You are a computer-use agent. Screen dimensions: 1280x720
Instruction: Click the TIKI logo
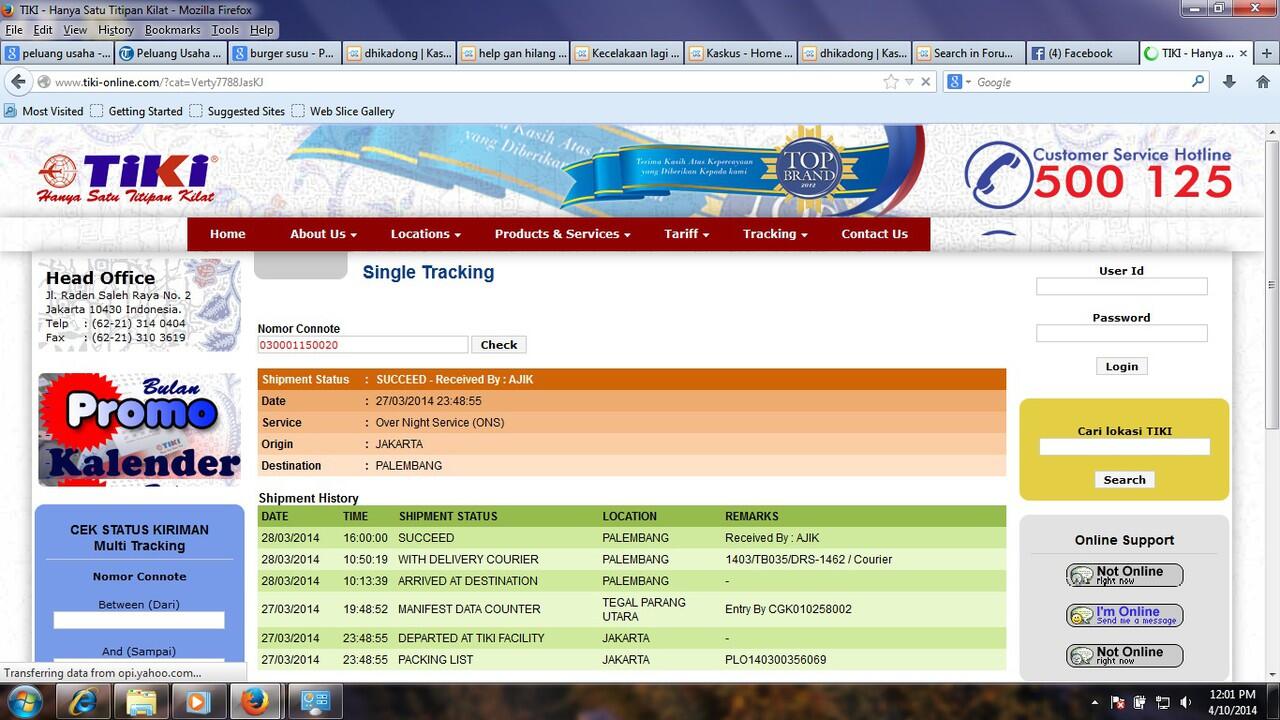click(x=128, y=178)
